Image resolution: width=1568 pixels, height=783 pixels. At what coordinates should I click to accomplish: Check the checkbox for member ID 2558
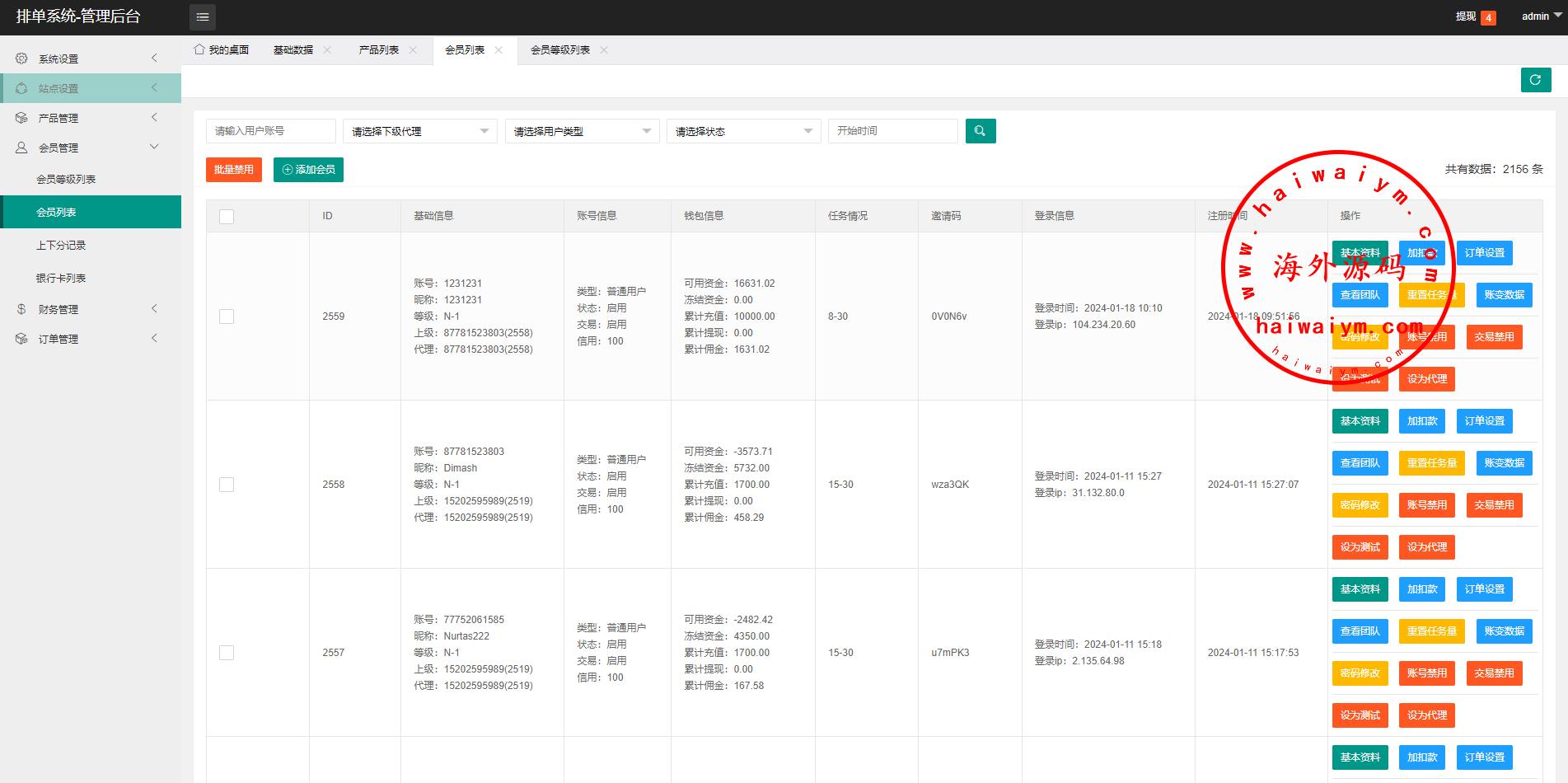pos(227,485)
